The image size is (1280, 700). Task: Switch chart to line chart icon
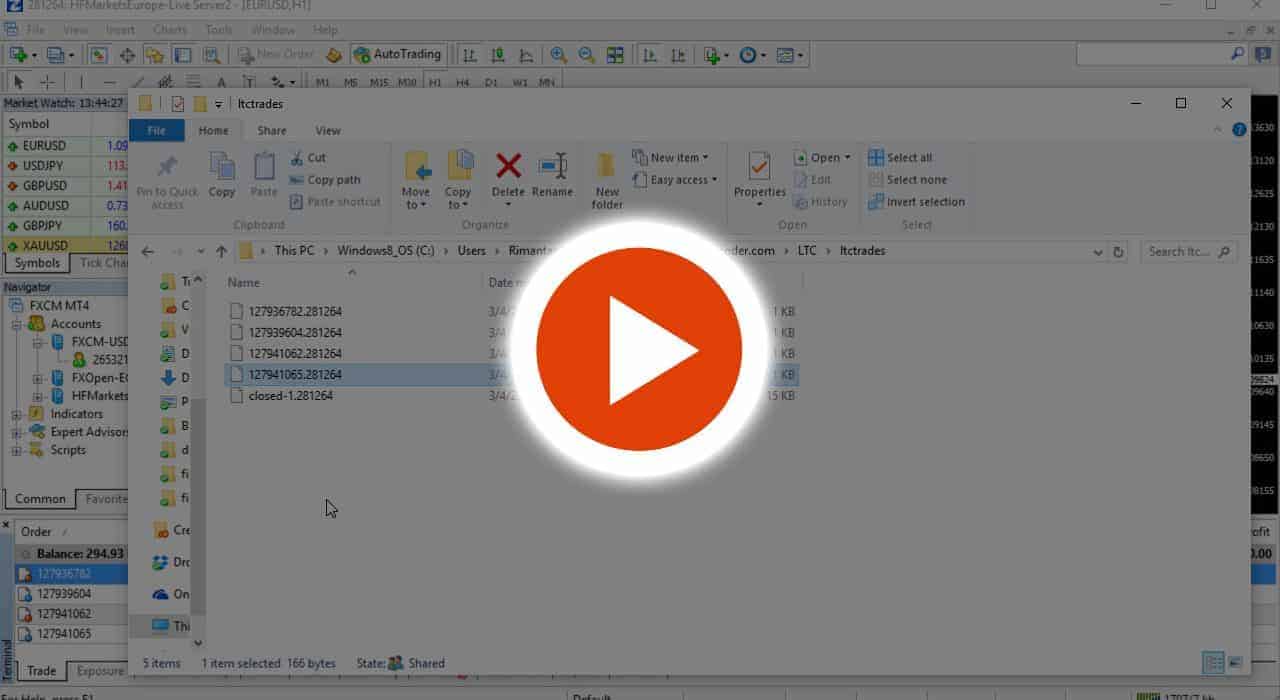525,55
